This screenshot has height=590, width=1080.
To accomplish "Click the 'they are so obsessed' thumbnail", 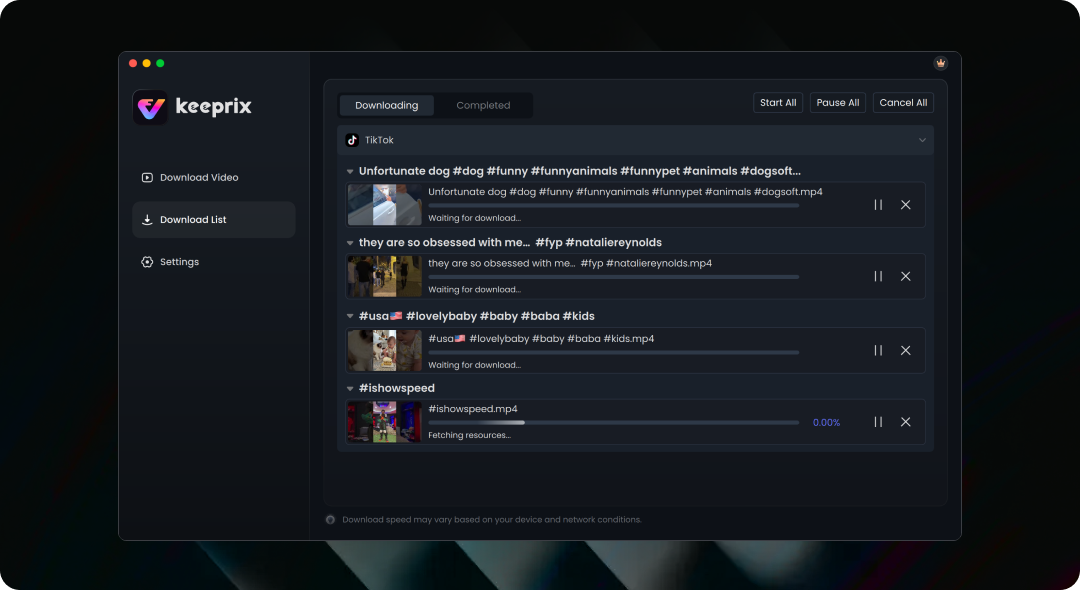I will (x=384, y=276).
